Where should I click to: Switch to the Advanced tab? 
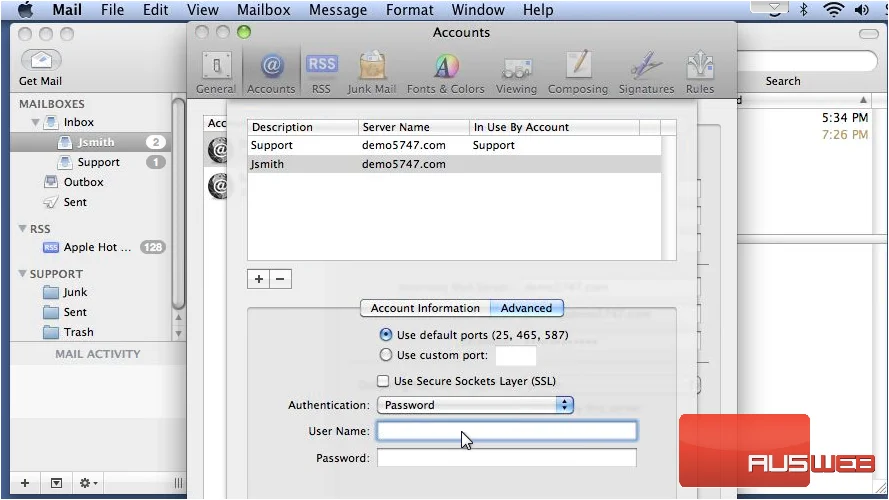pyautogui.click(x=526, y=308)
